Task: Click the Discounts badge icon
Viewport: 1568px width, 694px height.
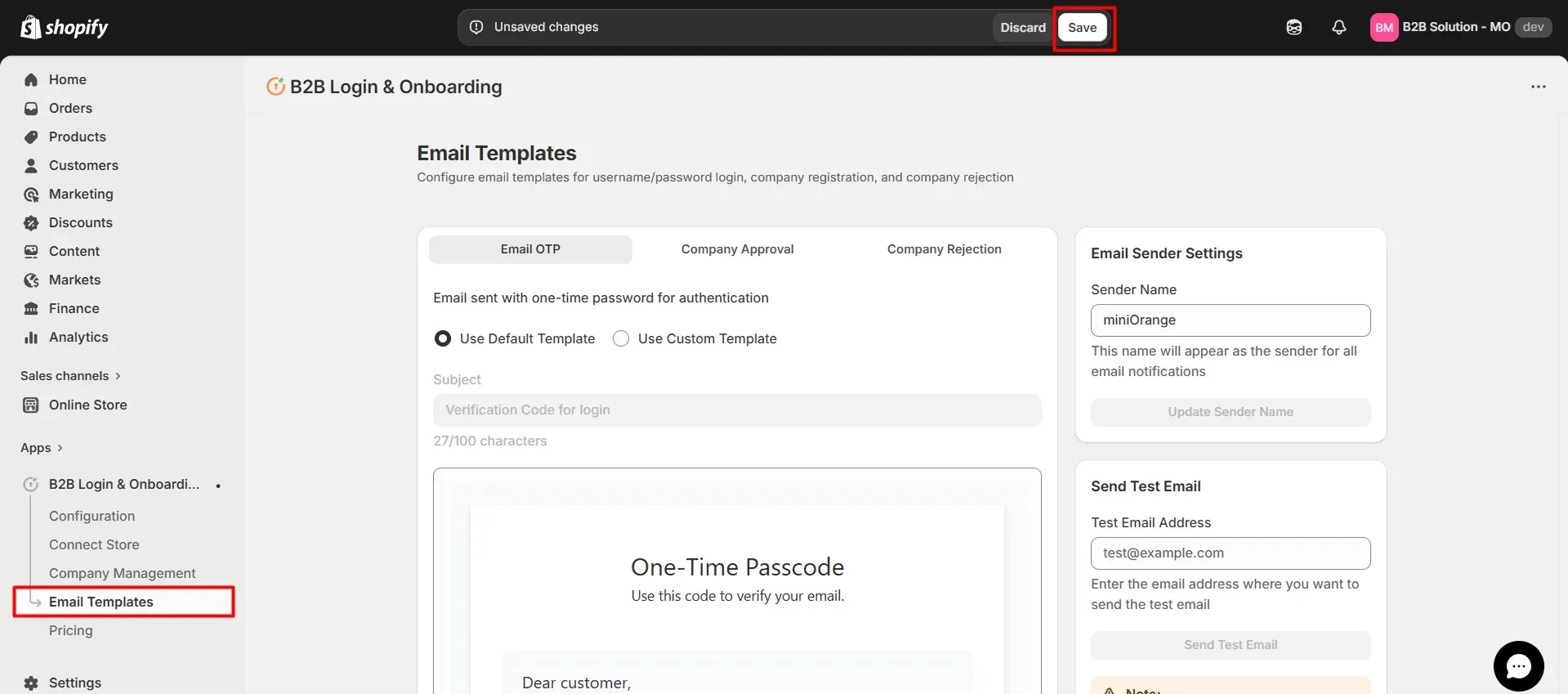Action: [31, 222]
